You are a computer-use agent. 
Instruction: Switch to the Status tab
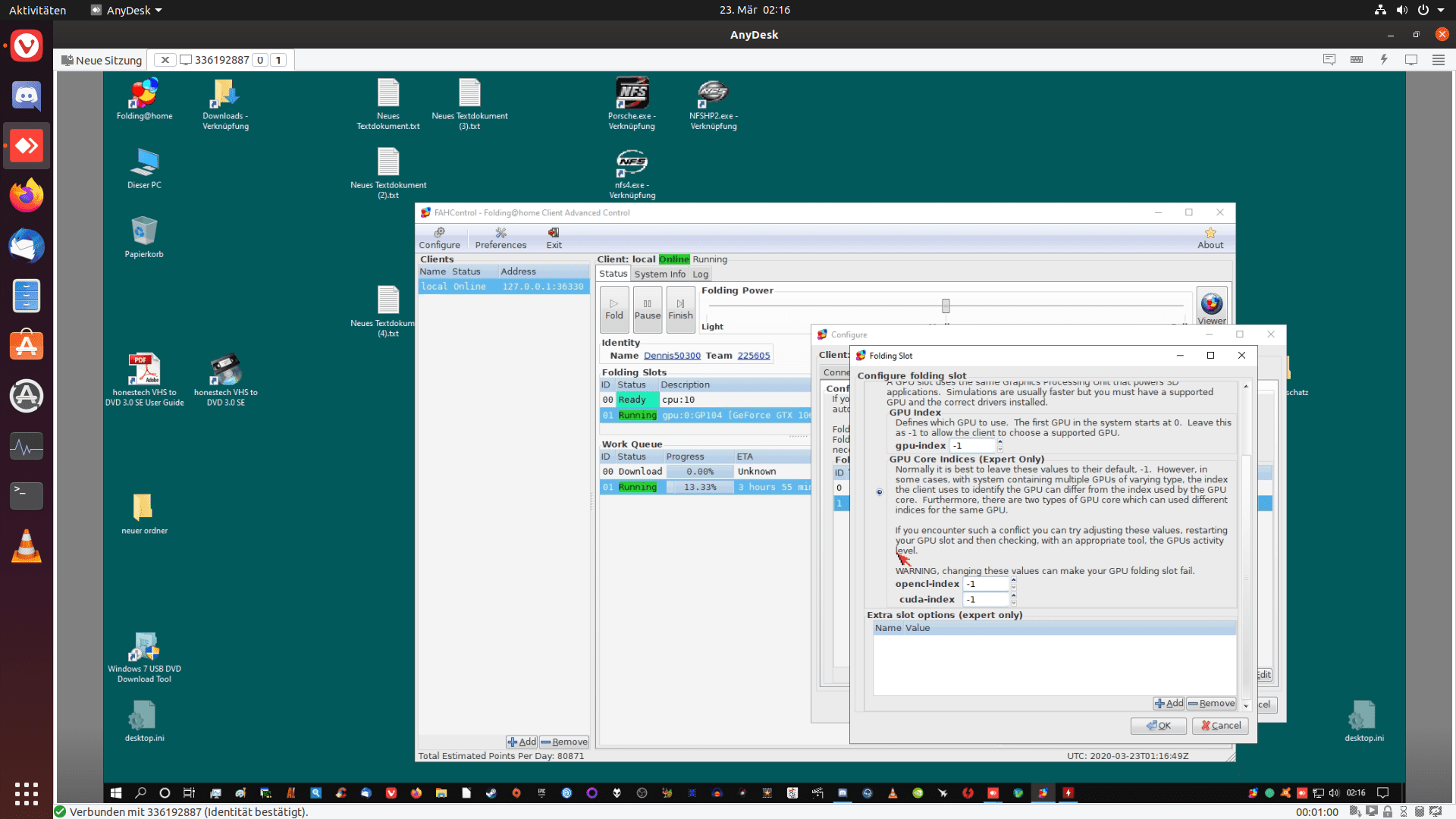(x=613, y=274)
